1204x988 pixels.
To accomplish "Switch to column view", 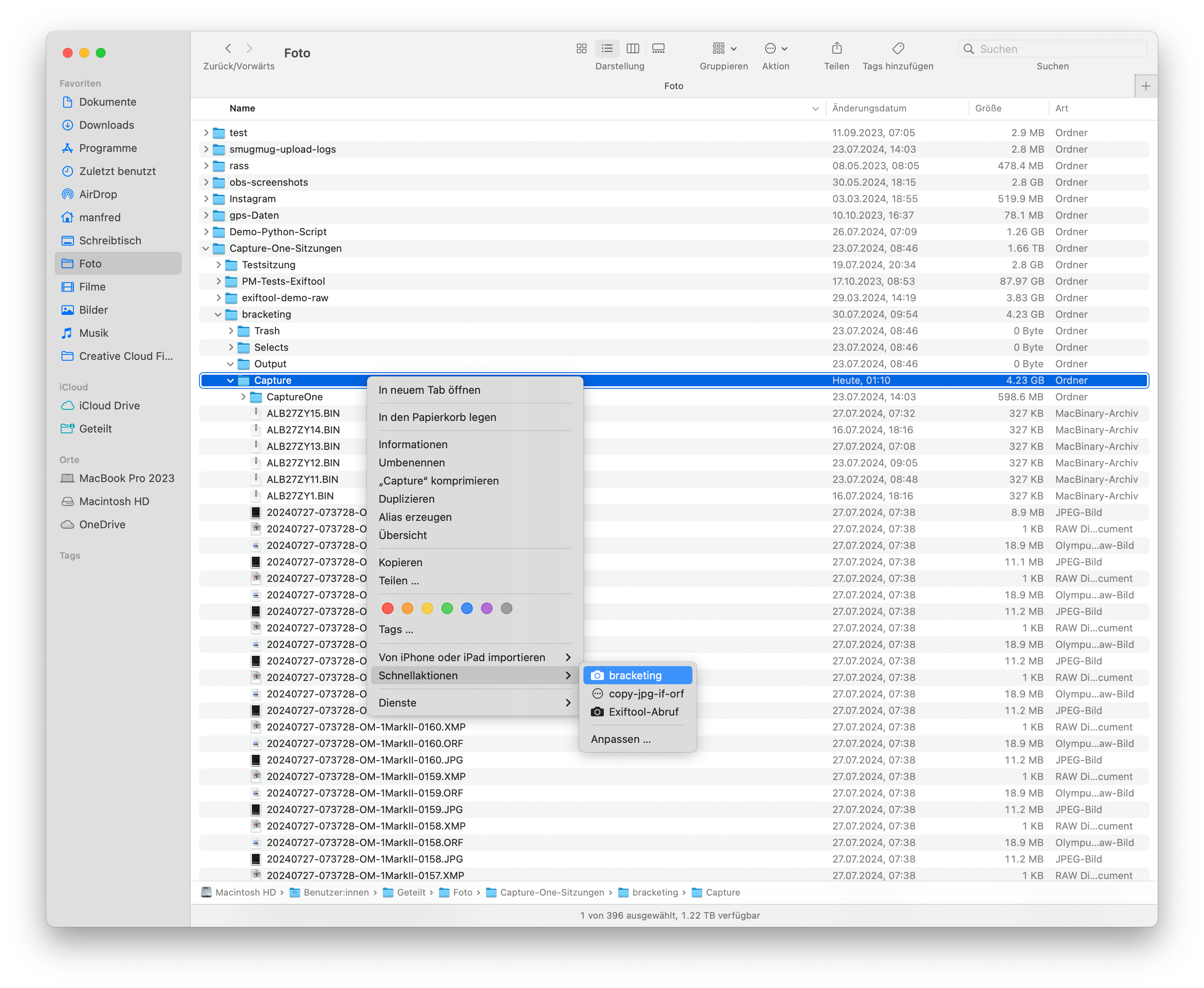I will [x=633, y=49].
